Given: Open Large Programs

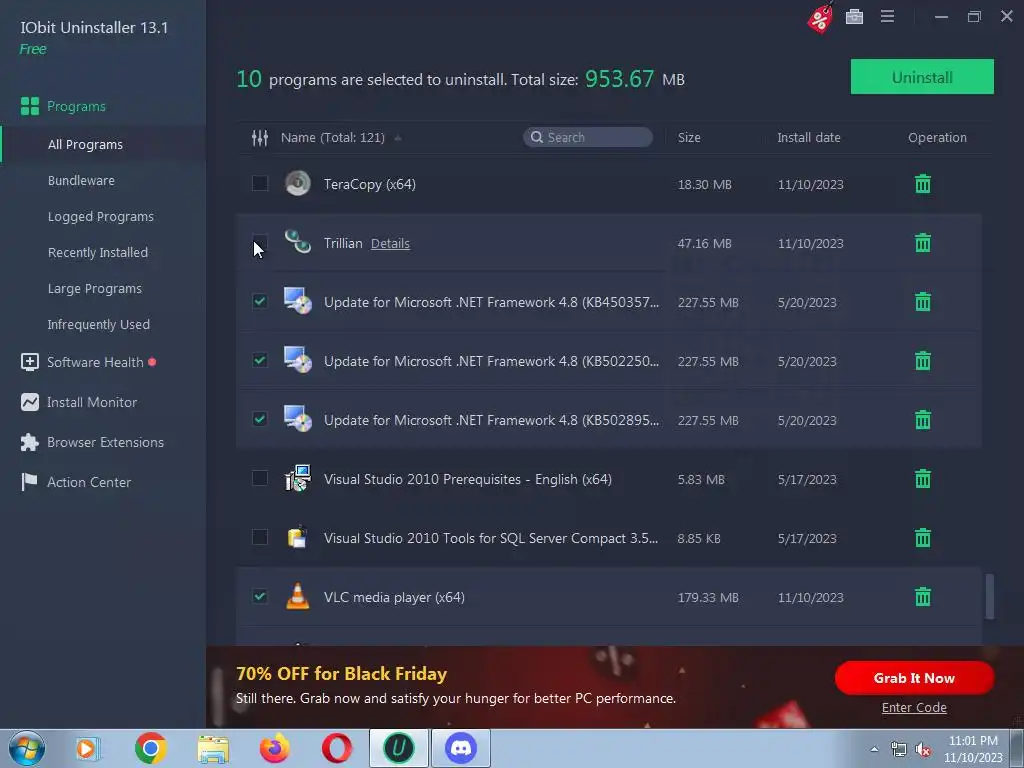Looking at the screenshot, I should (x=95, y=288).
